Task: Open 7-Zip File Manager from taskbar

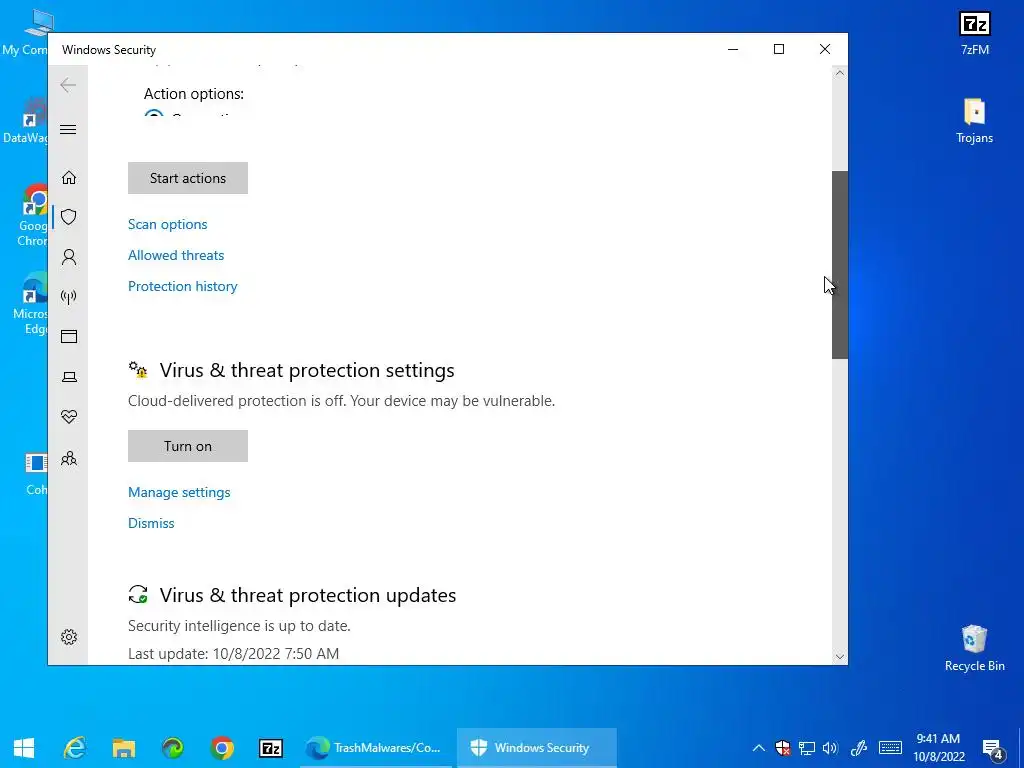Action: tap(270, 748)
